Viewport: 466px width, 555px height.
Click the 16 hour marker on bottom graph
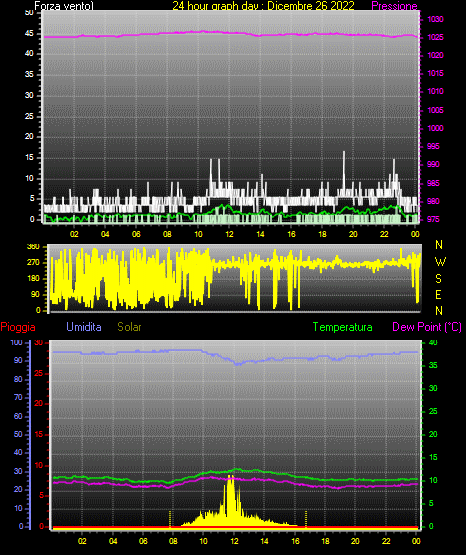(x=295, y=541)
